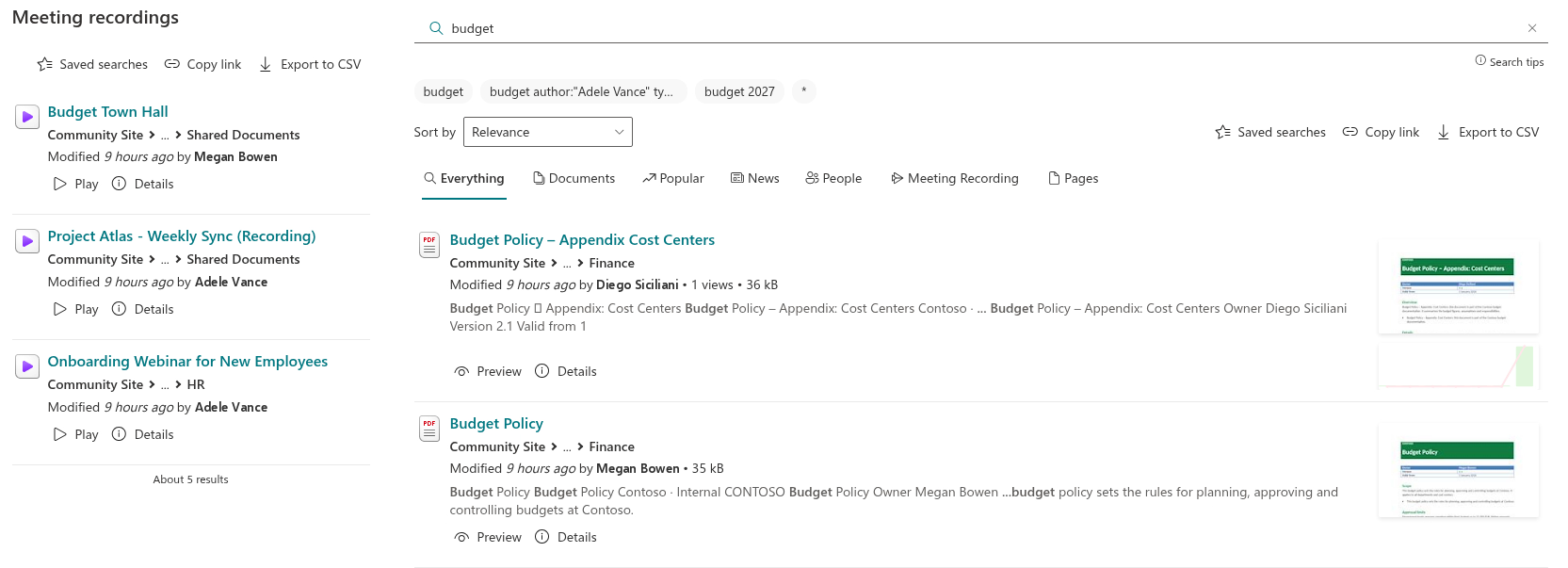Open thumbnail of Appendix Cost Centers document
This screenshot has height=568, width=1568.
[1458, 287]
